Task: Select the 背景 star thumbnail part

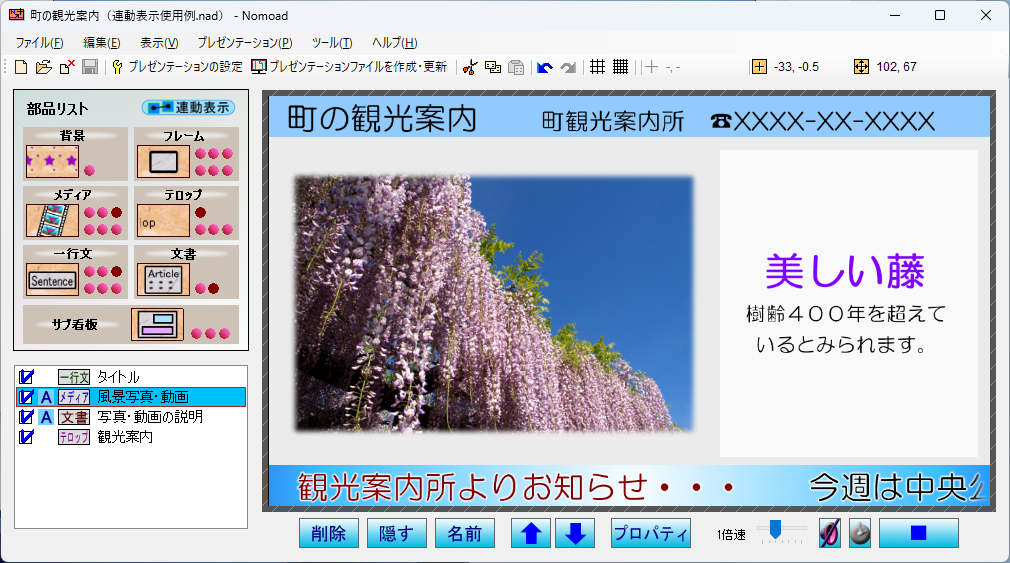Action: click(x=52, y=161)
